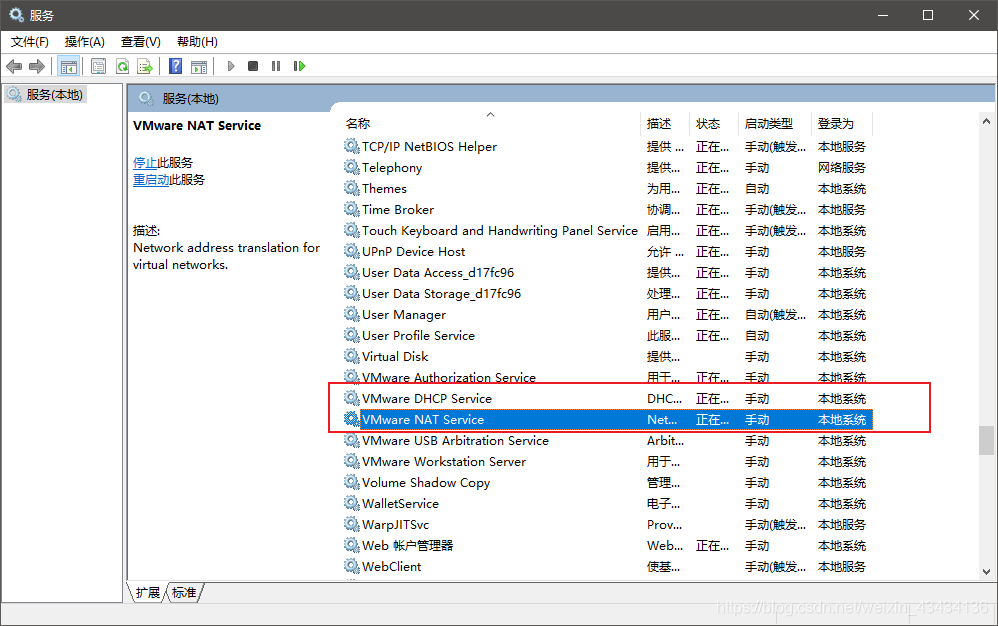Select the Volume Shadow Copy service
The width and height of the screenshot is (998, 626).
click(608, 483)
